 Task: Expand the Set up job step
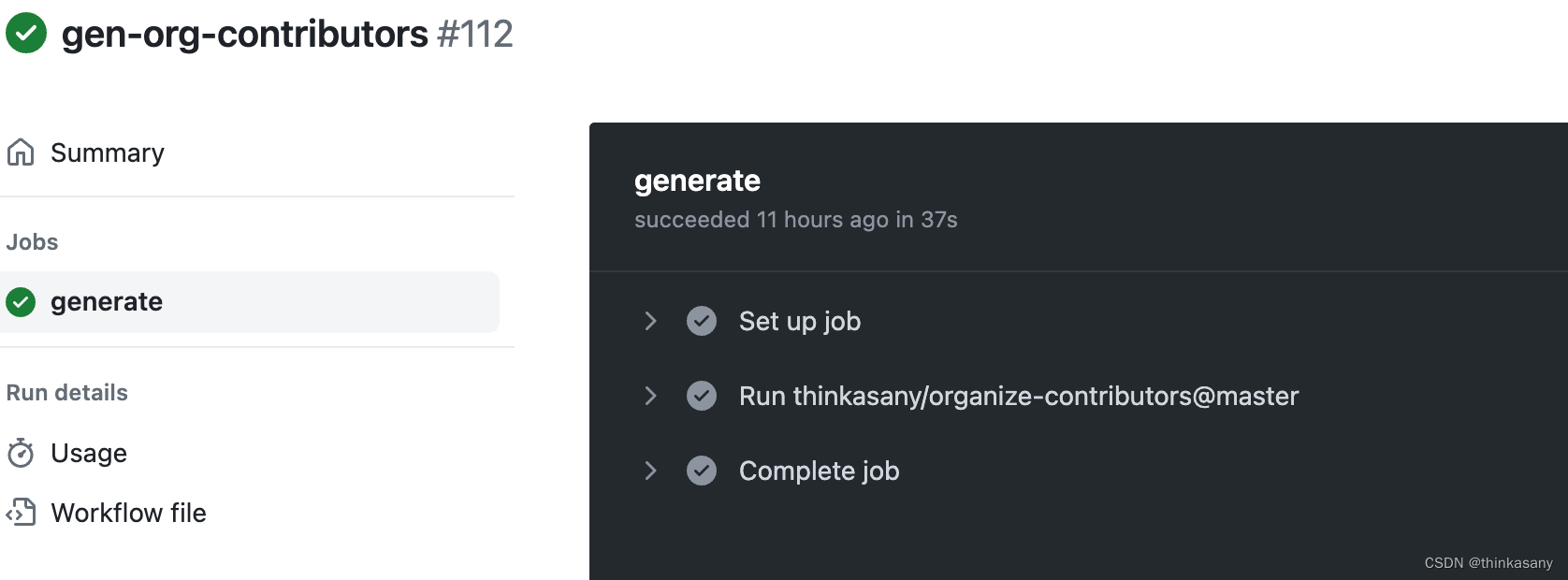pos(650,321)
